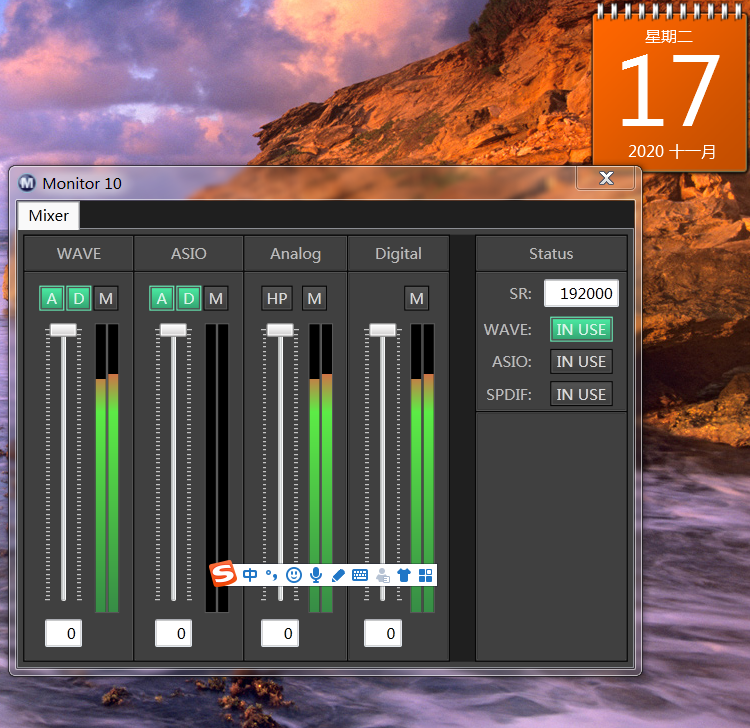Open the Sogou emoji smiley panel
This screenshot has width=750, height=728.
click(294, 575)
